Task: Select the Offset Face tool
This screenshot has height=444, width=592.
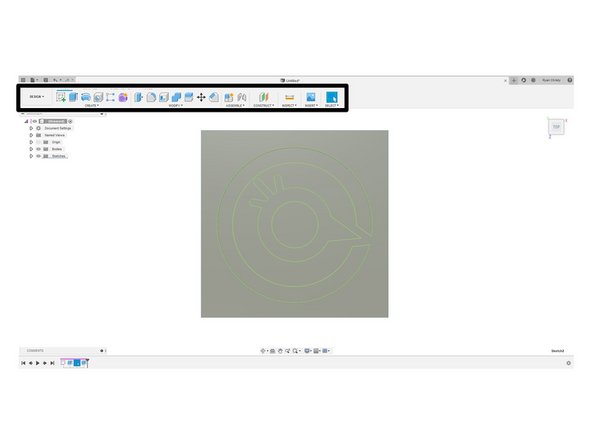Action: 189,97
